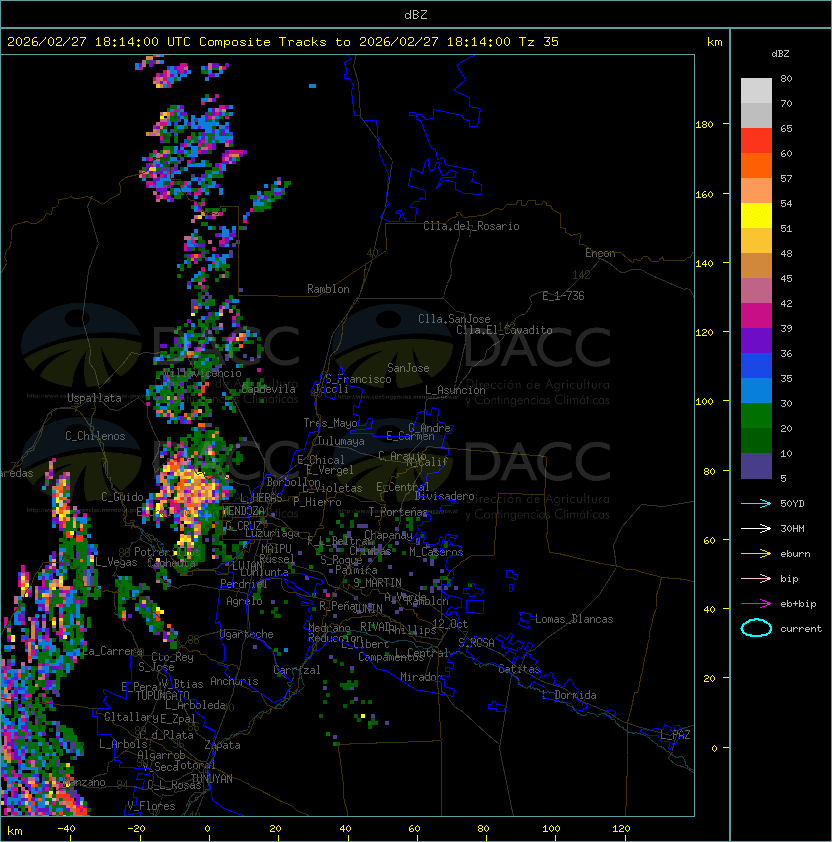The image size is (832, 842).
Task: Click the Clla.del_Rosario map label
Action: 471,226
